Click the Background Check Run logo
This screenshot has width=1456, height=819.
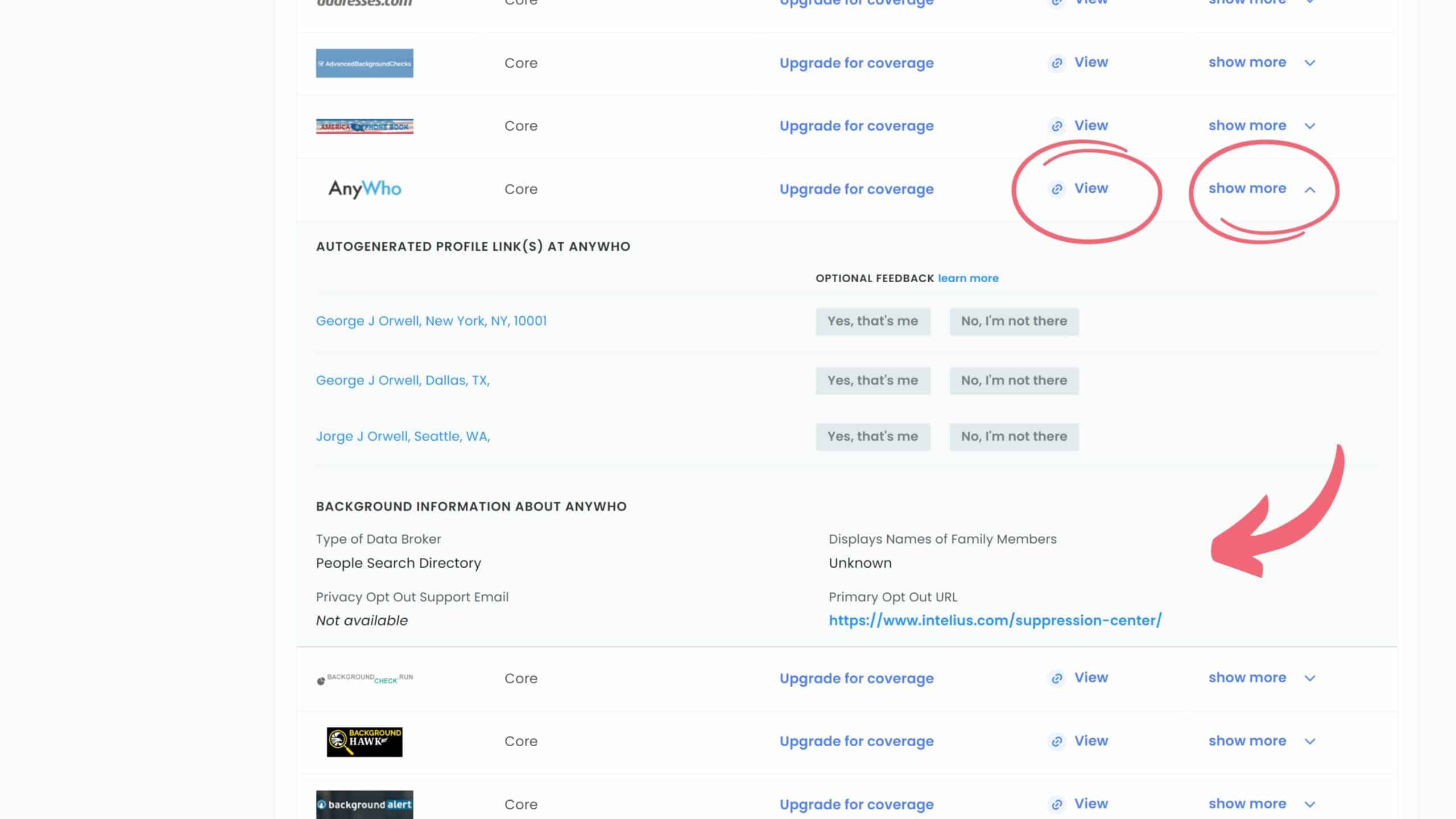(x=365, y=679)
